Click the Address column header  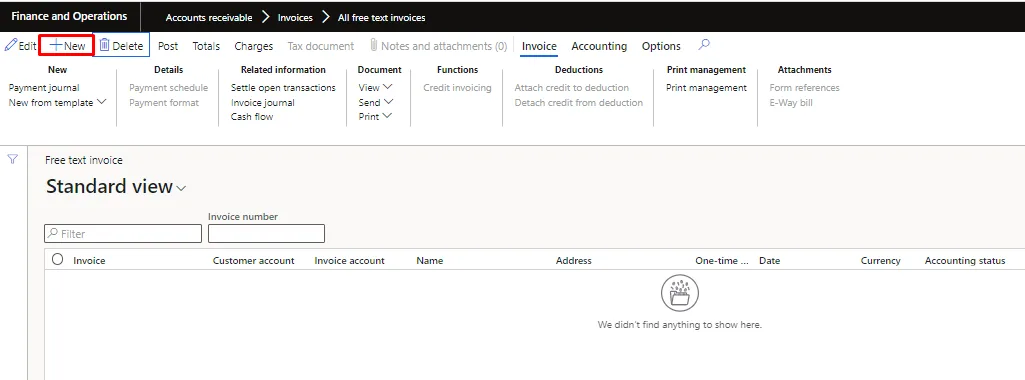coord(573,260)
